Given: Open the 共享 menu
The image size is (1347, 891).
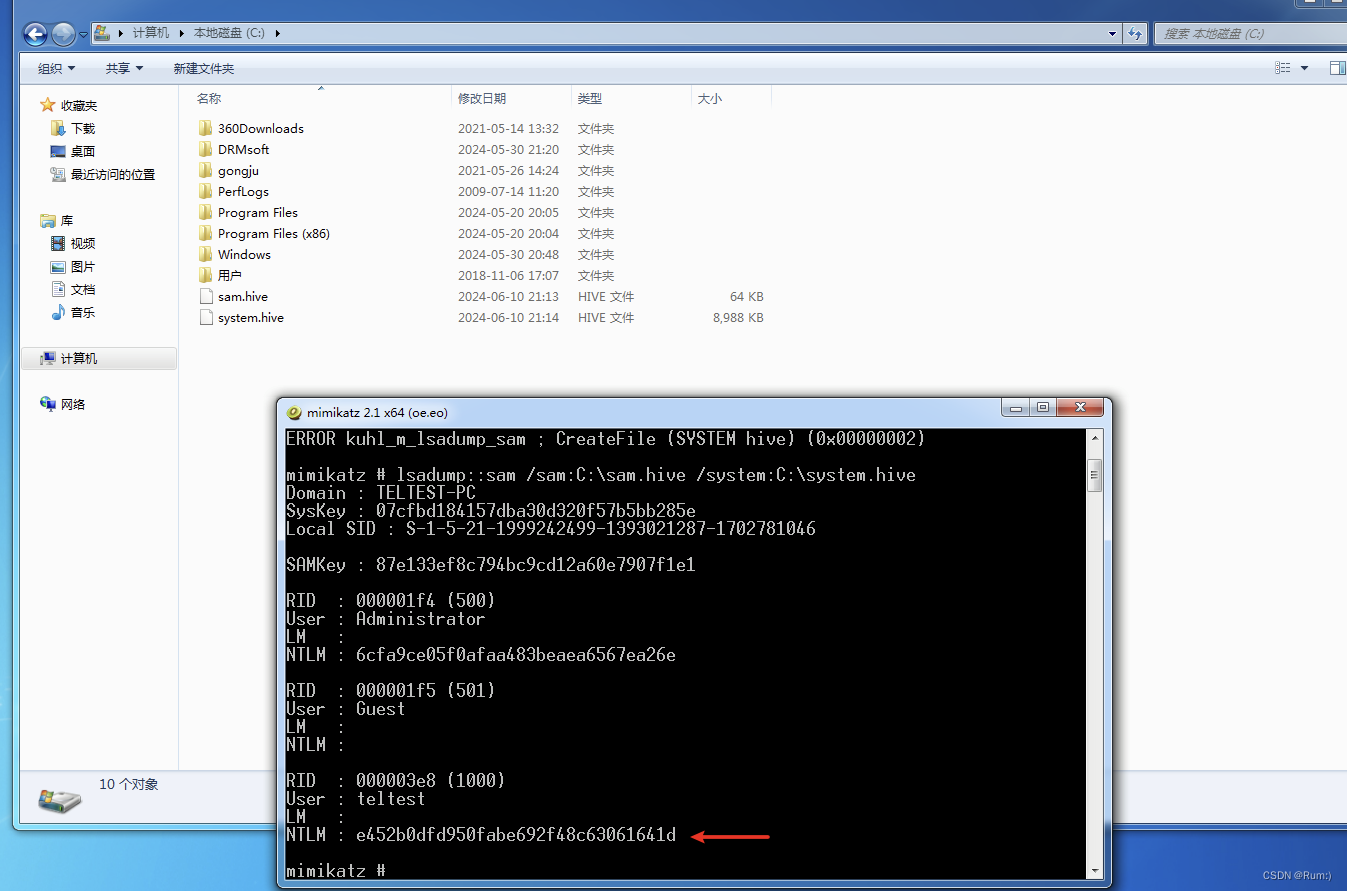Looking at the screenshot, I should tap(125, 68).
